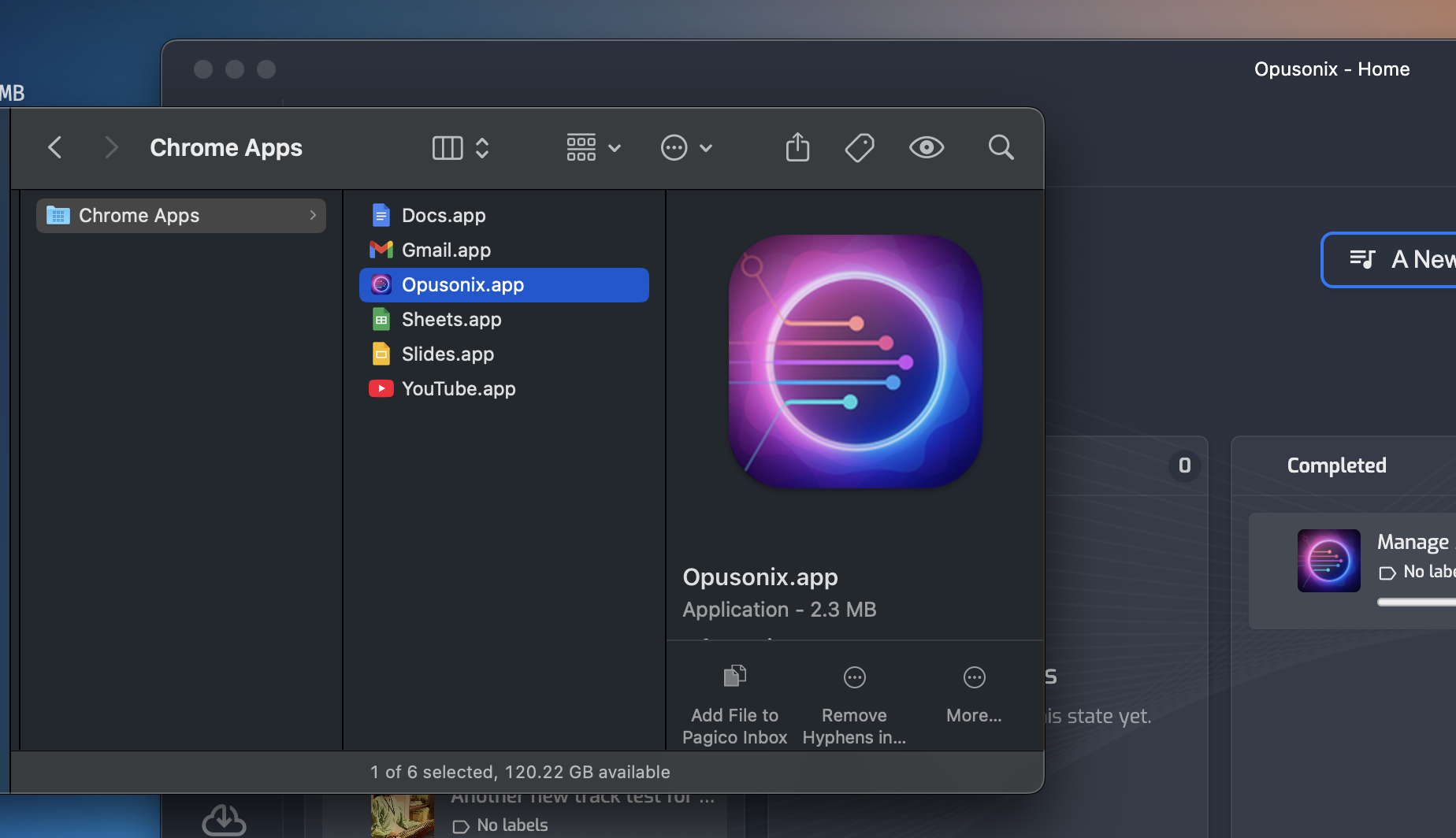
Task: Click the small Opusonix.app icon in list
Action: 381,284
